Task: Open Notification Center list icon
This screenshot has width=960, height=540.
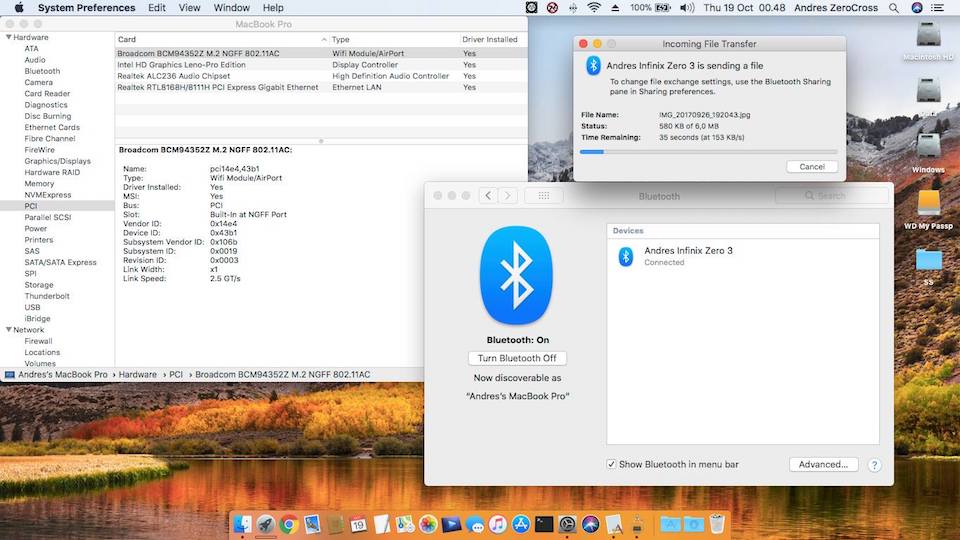Action: pyautogui.click(x=937, y=8)
